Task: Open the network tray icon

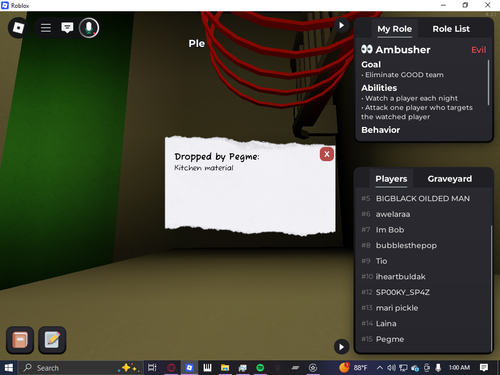Action: 403,368
